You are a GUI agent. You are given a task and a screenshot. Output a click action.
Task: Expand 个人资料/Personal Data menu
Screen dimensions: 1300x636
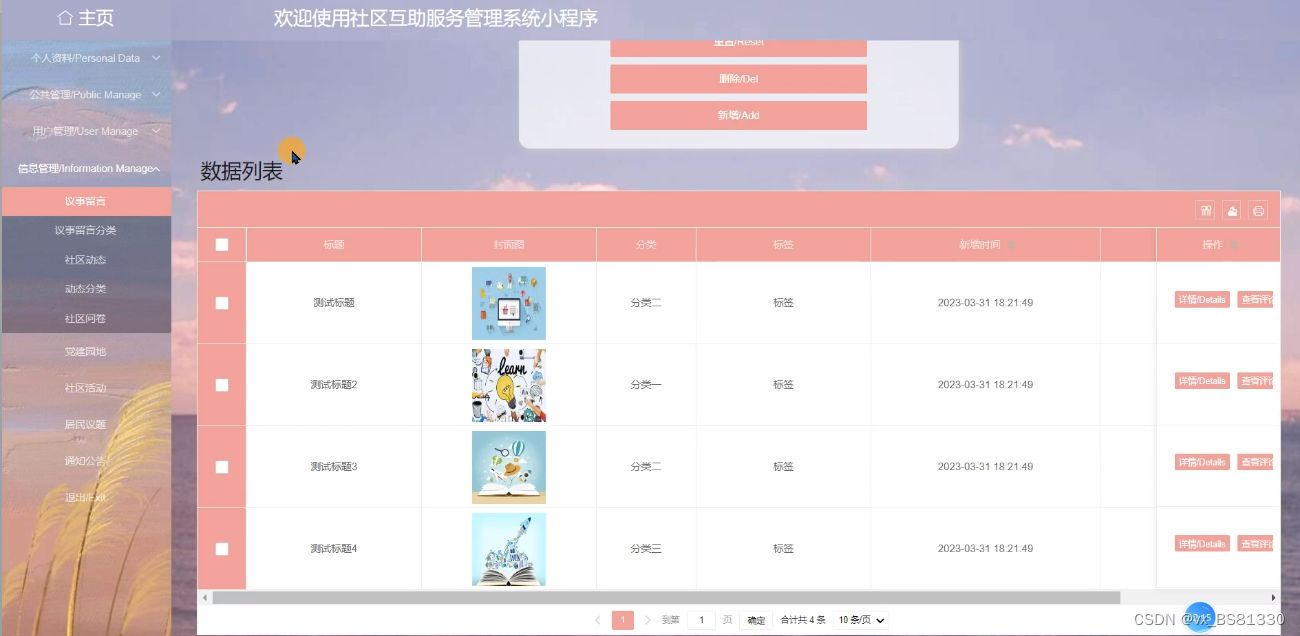pos(86,58)
